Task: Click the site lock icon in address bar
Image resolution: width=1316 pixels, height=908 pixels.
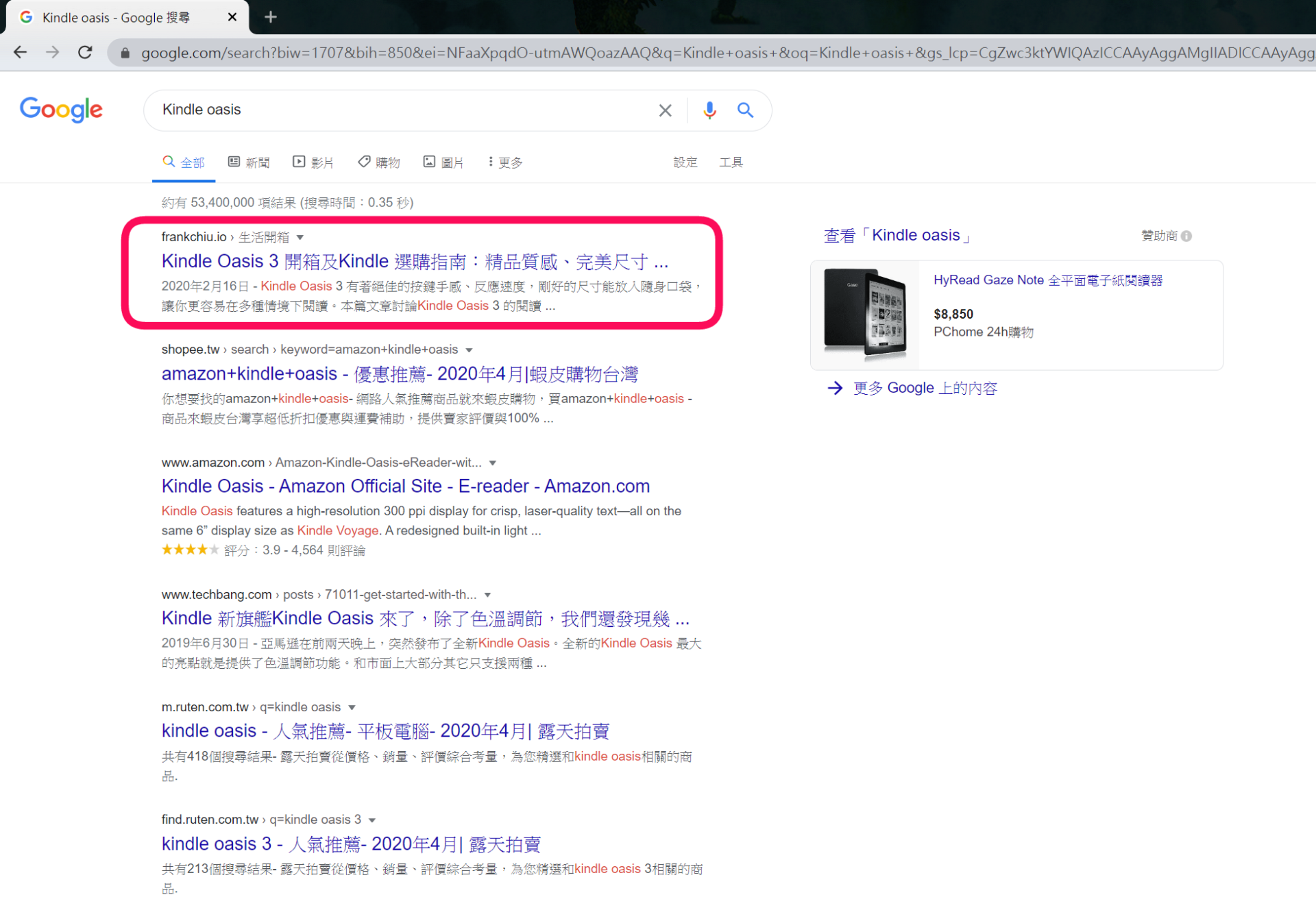Action: pos(124,52)
